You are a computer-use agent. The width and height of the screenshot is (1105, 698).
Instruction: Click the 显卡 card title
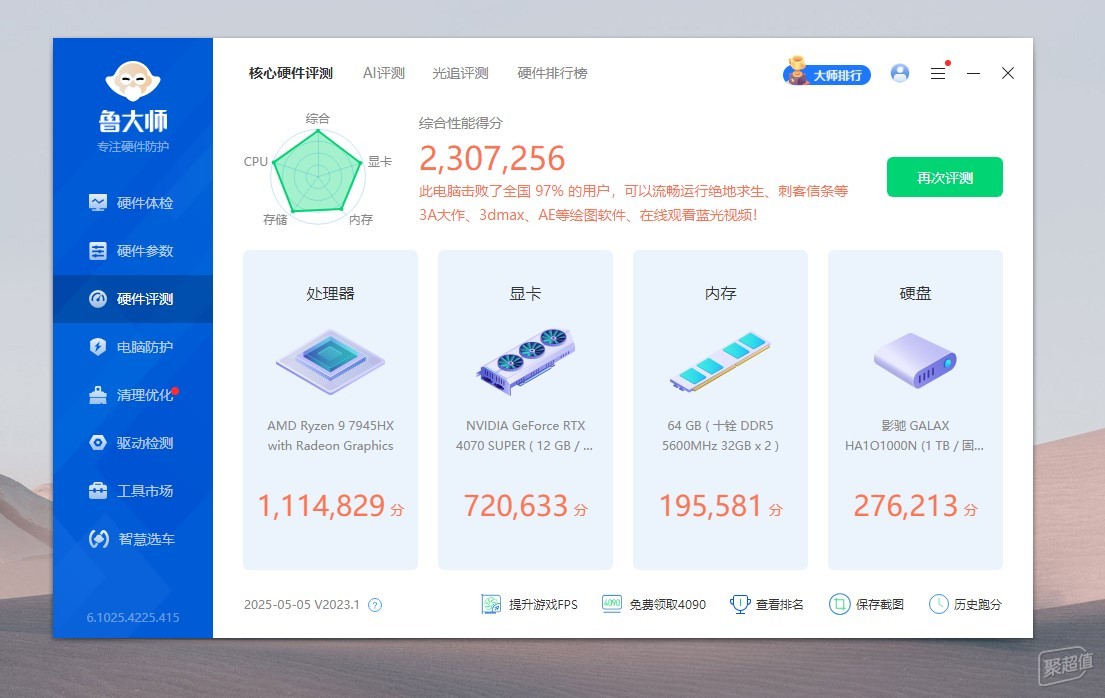(526, 294)
